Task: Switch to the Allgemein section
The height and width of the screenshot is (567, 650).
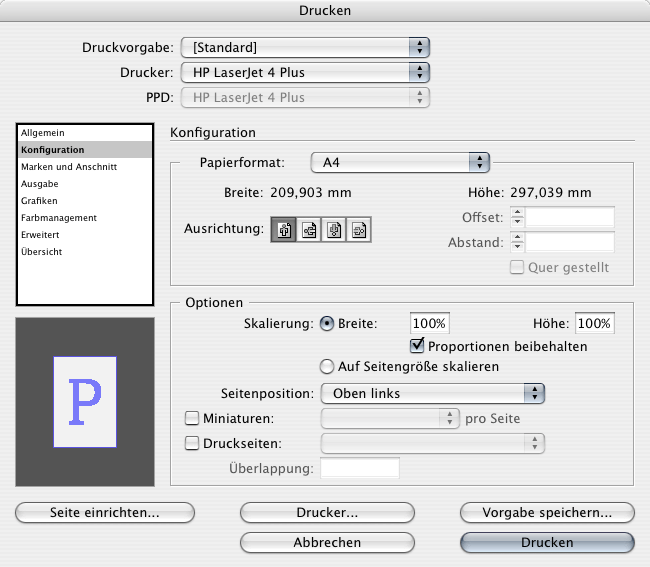Action: coord(42,133)
